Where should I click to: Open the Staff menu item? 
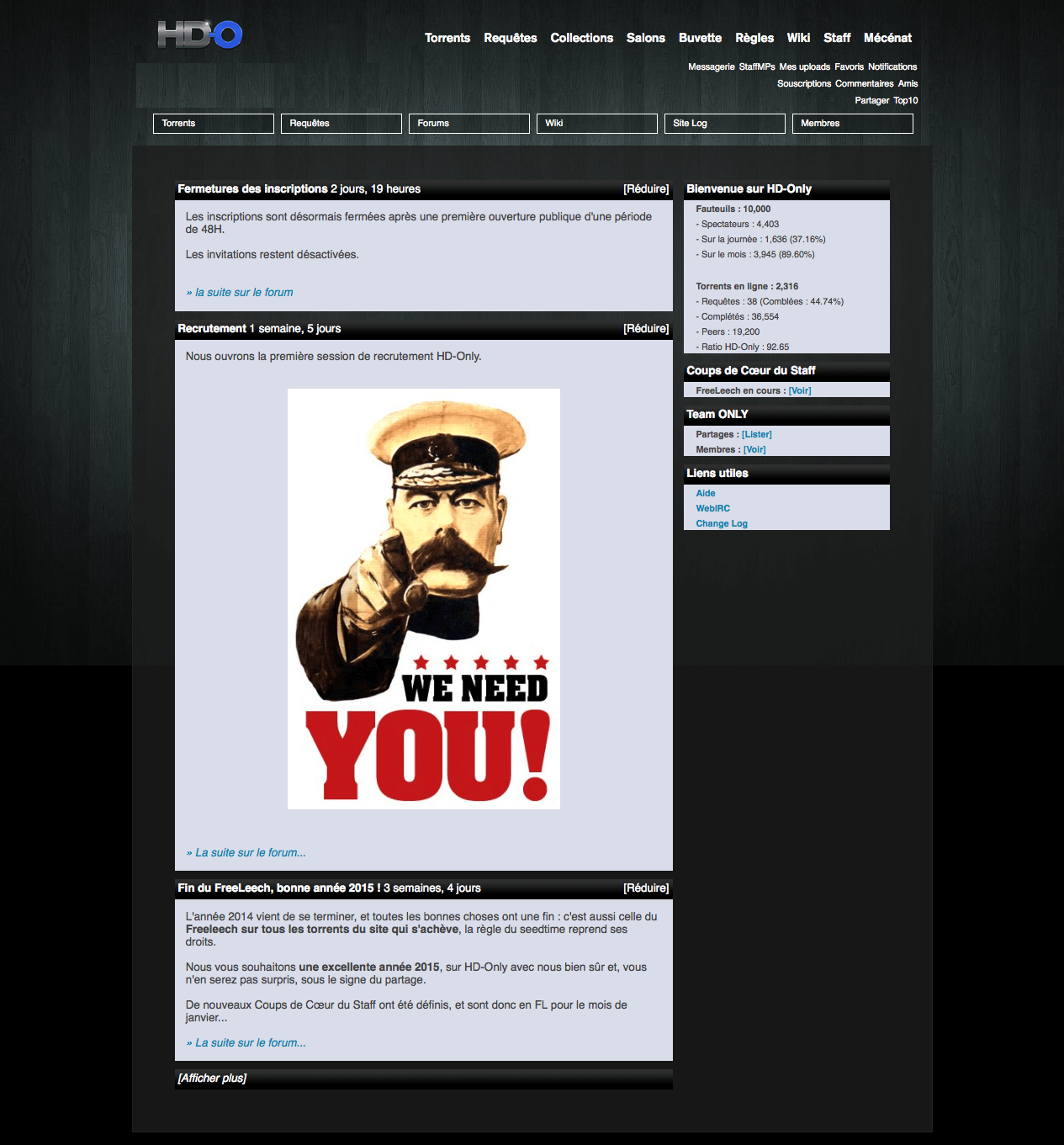tap(837, 38)
